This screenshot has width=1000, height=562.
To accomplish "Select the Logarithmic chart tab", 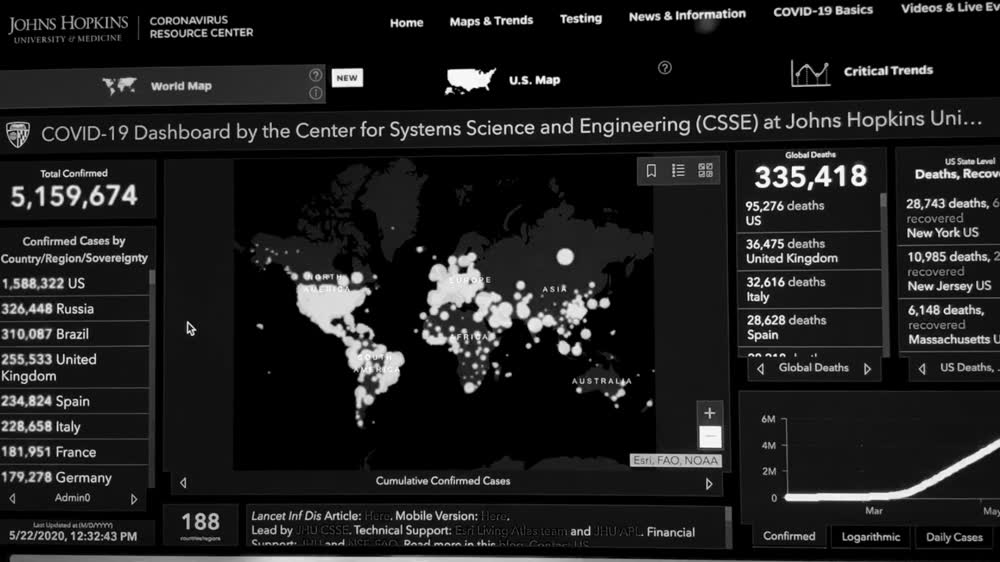I will (x=871, y=537).
